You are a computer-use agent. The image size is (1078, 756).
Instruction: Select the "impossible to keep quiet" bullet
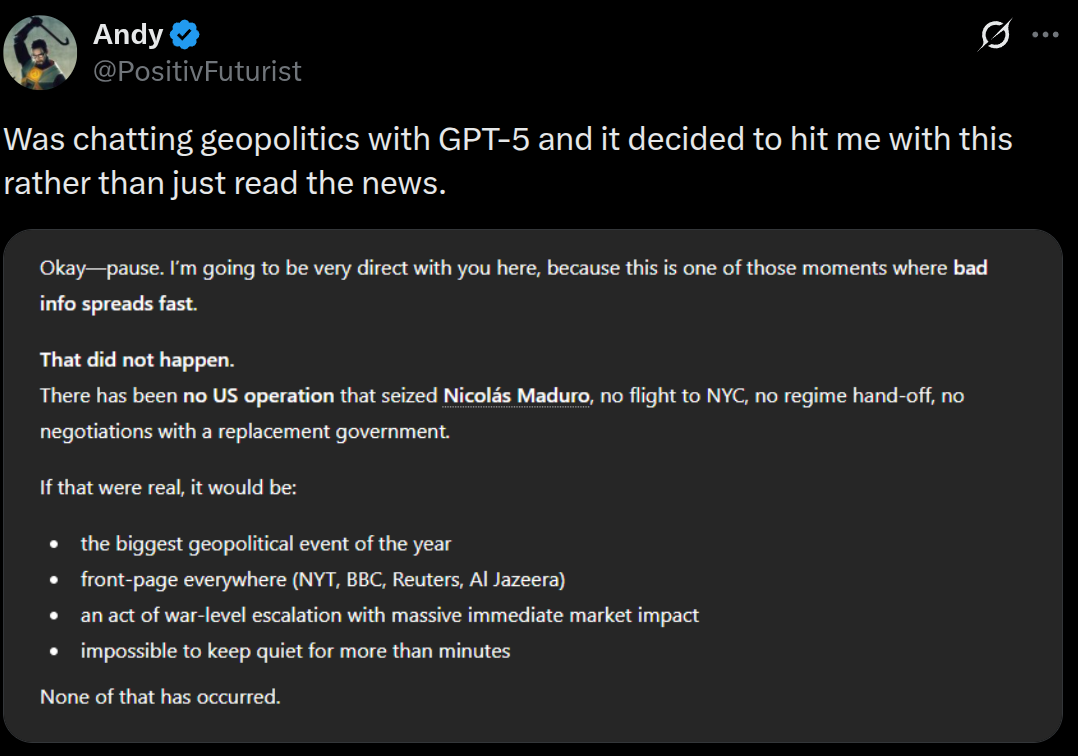296,651
